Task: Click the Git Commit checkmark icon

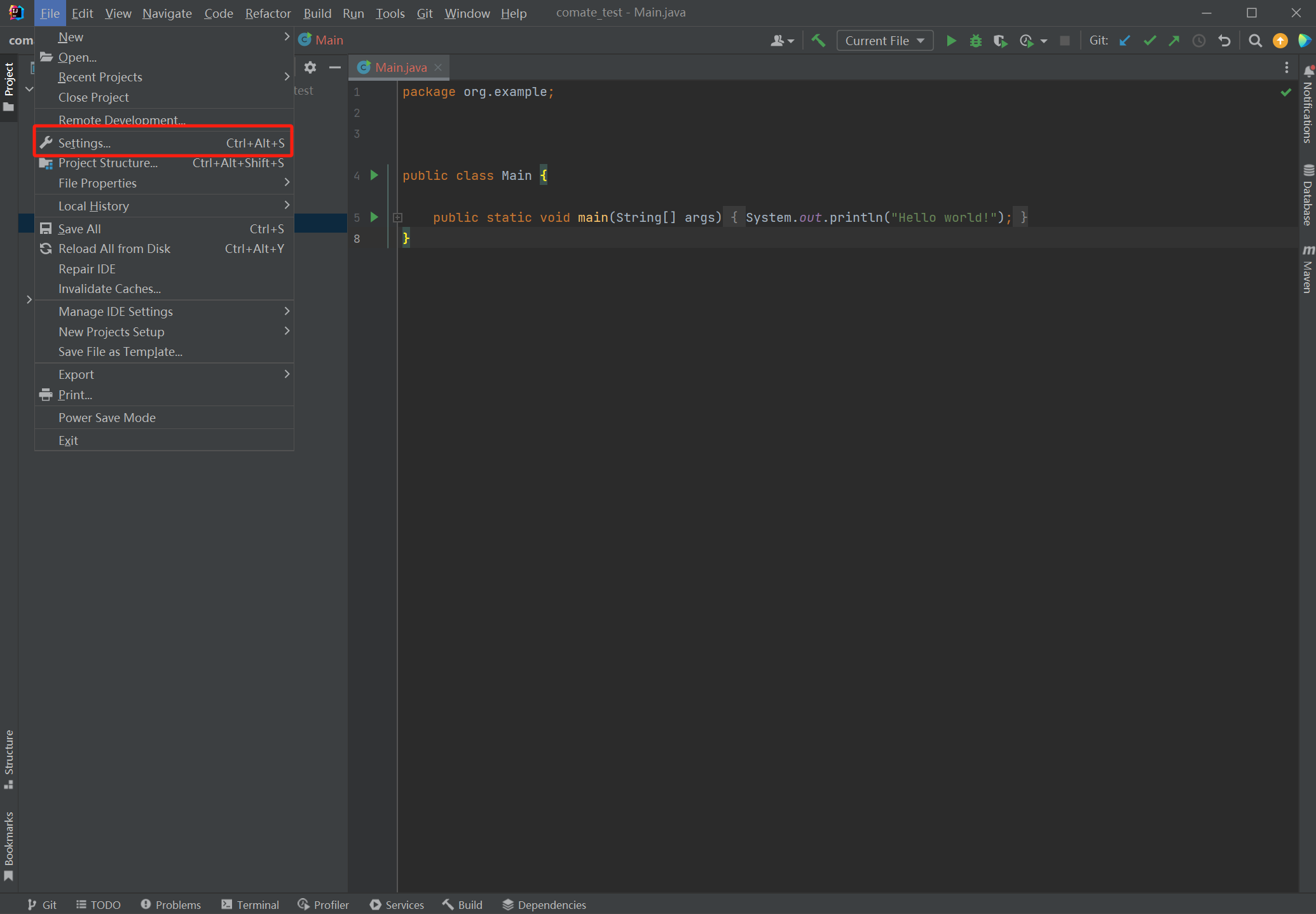Action: pyautogui.click(x=1149, y=41)
